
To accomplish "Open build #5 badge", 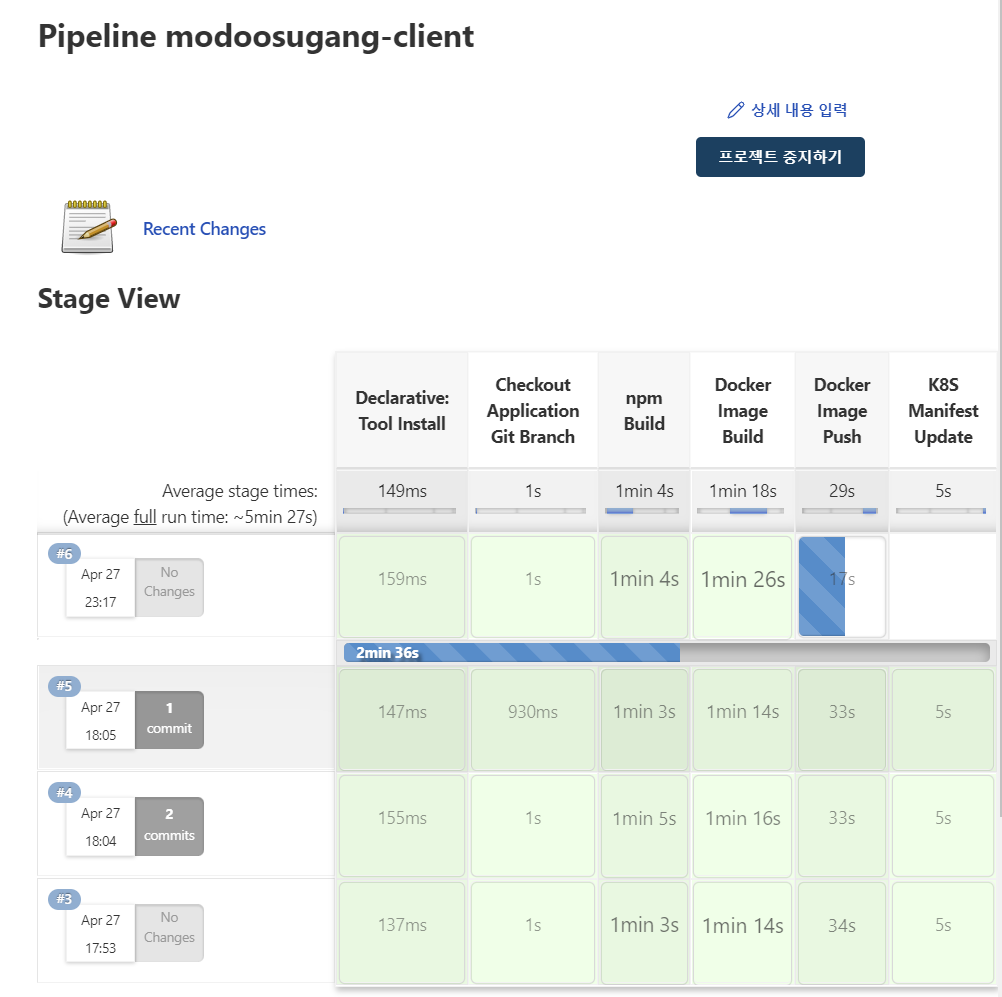I will point(64,686).
